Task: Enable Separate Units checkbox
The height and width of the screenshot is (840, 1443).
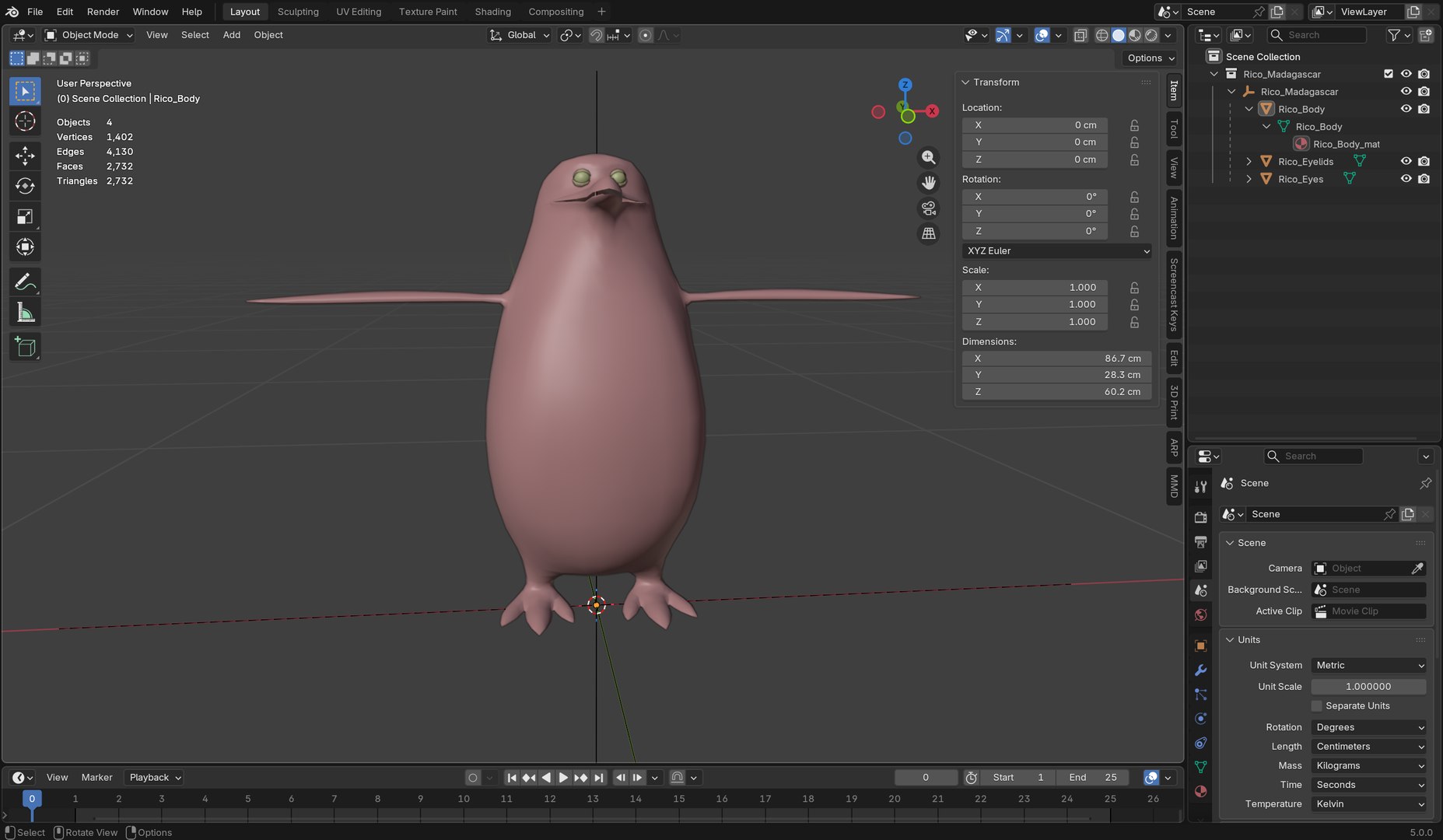Action: coord(1317,705)
